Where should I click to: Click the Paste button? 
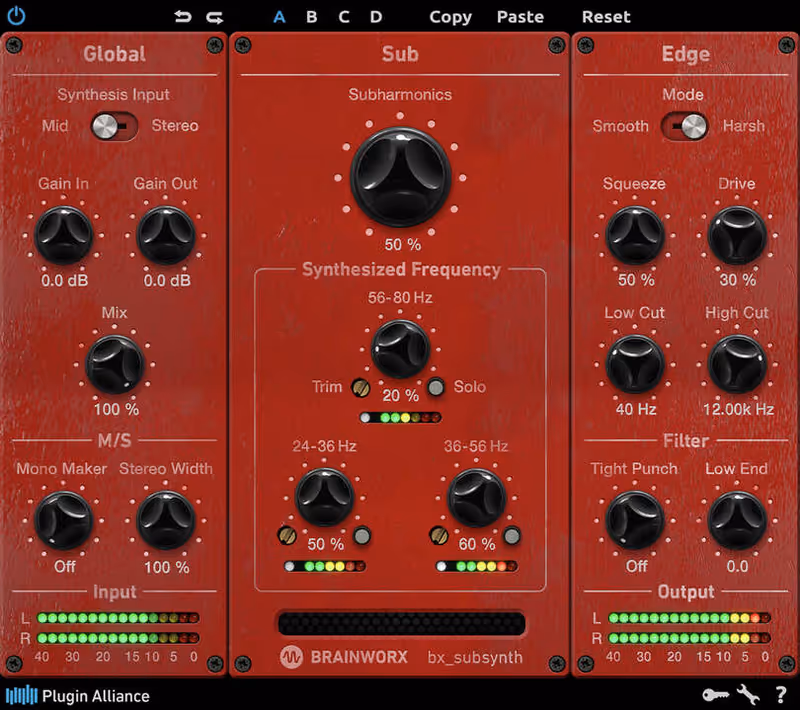coord(520,17)
